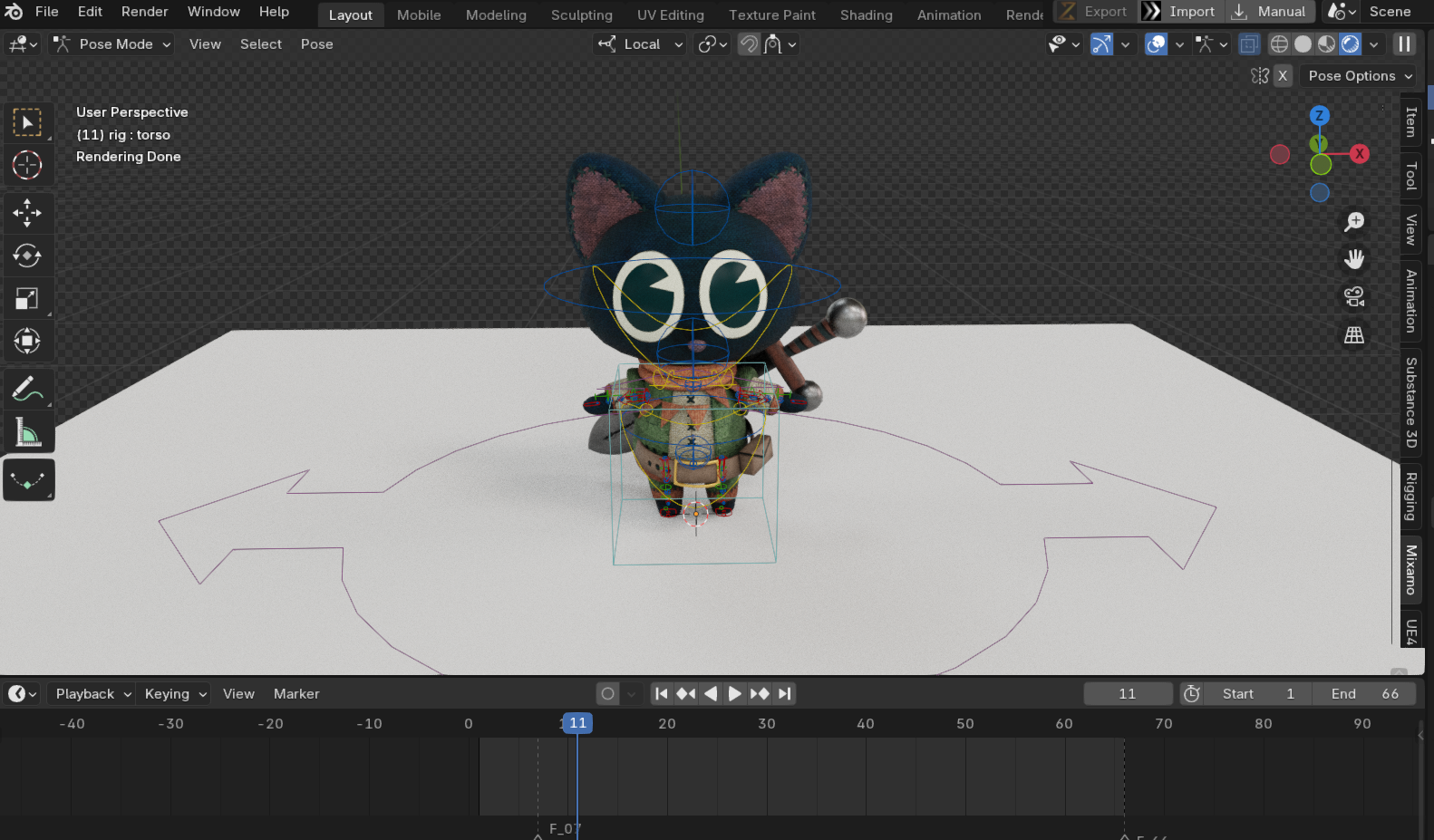Image resolution: width=1434 pixels, height=840 pixels.
Task: Open the timeline editor type dropdown
Action: coord(23,694)
